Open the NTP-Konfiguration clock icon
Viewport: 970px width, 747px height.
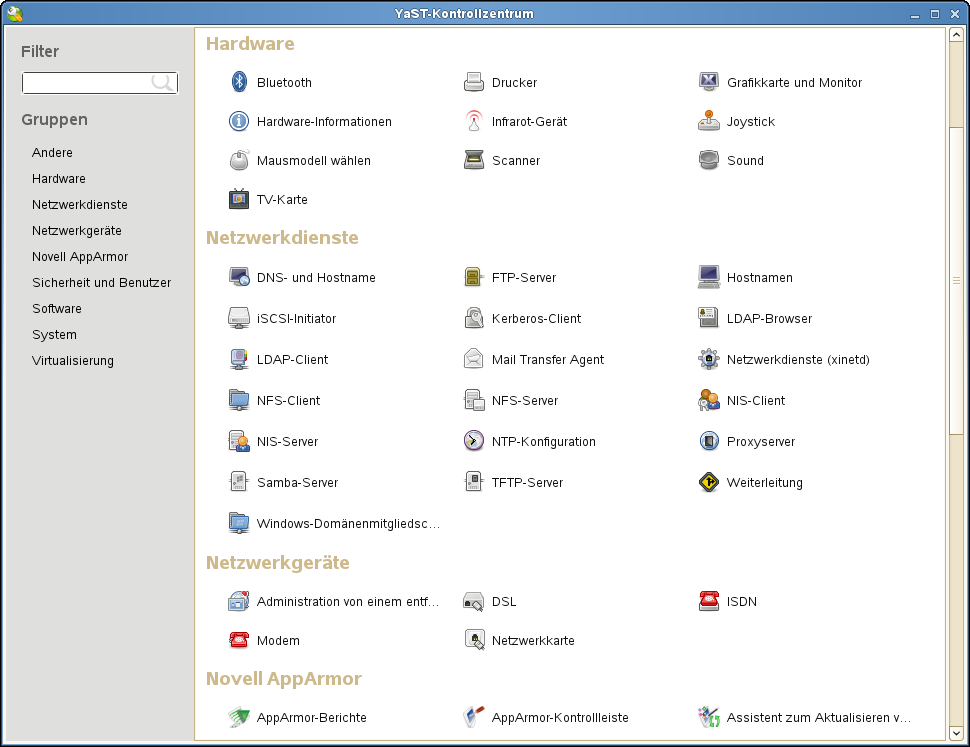pos(474,441)
